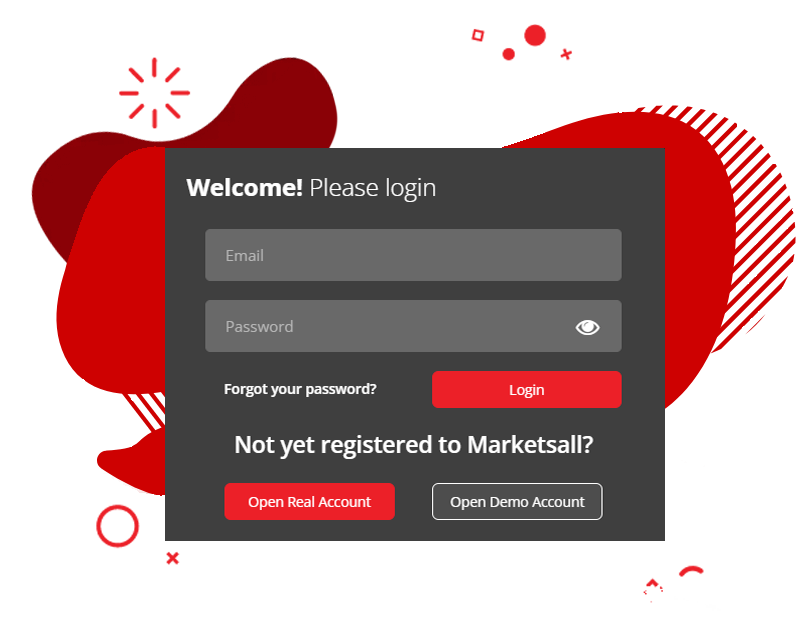Click the Welcome! Please login heading
Image resolution: width=812 pixels, height=625 pixels.
point(311,188)
